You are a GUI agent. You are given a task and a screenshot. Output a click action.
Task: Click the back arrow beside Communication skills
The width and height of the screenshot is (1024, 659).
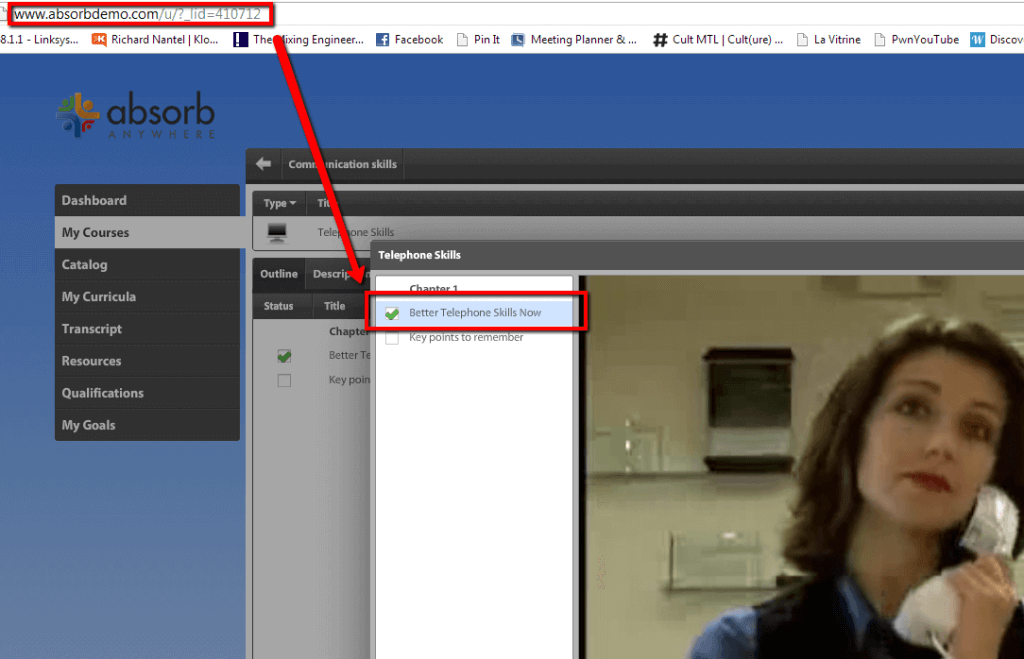263,164
